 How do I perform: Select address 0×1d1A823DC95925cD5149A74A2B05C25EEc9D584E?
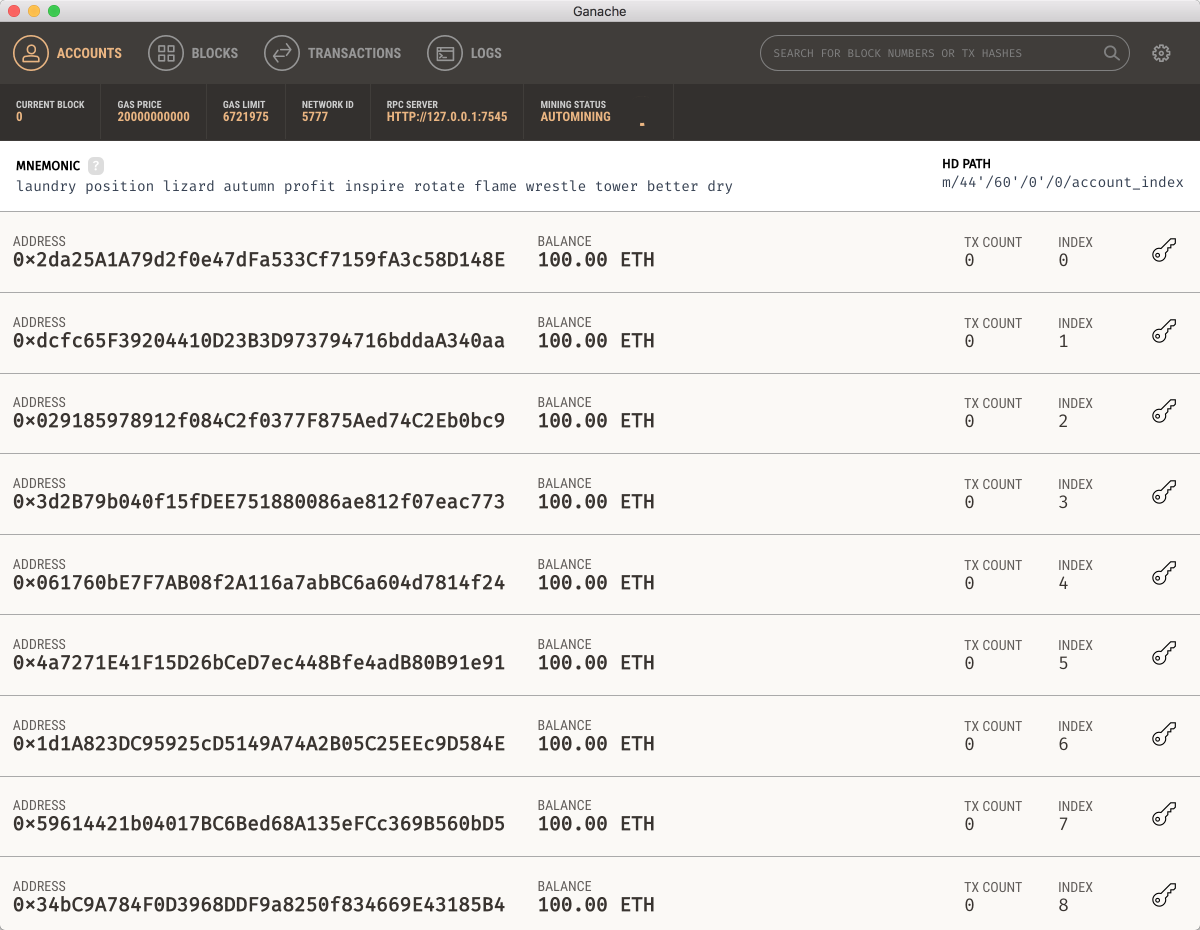point(259,744)
